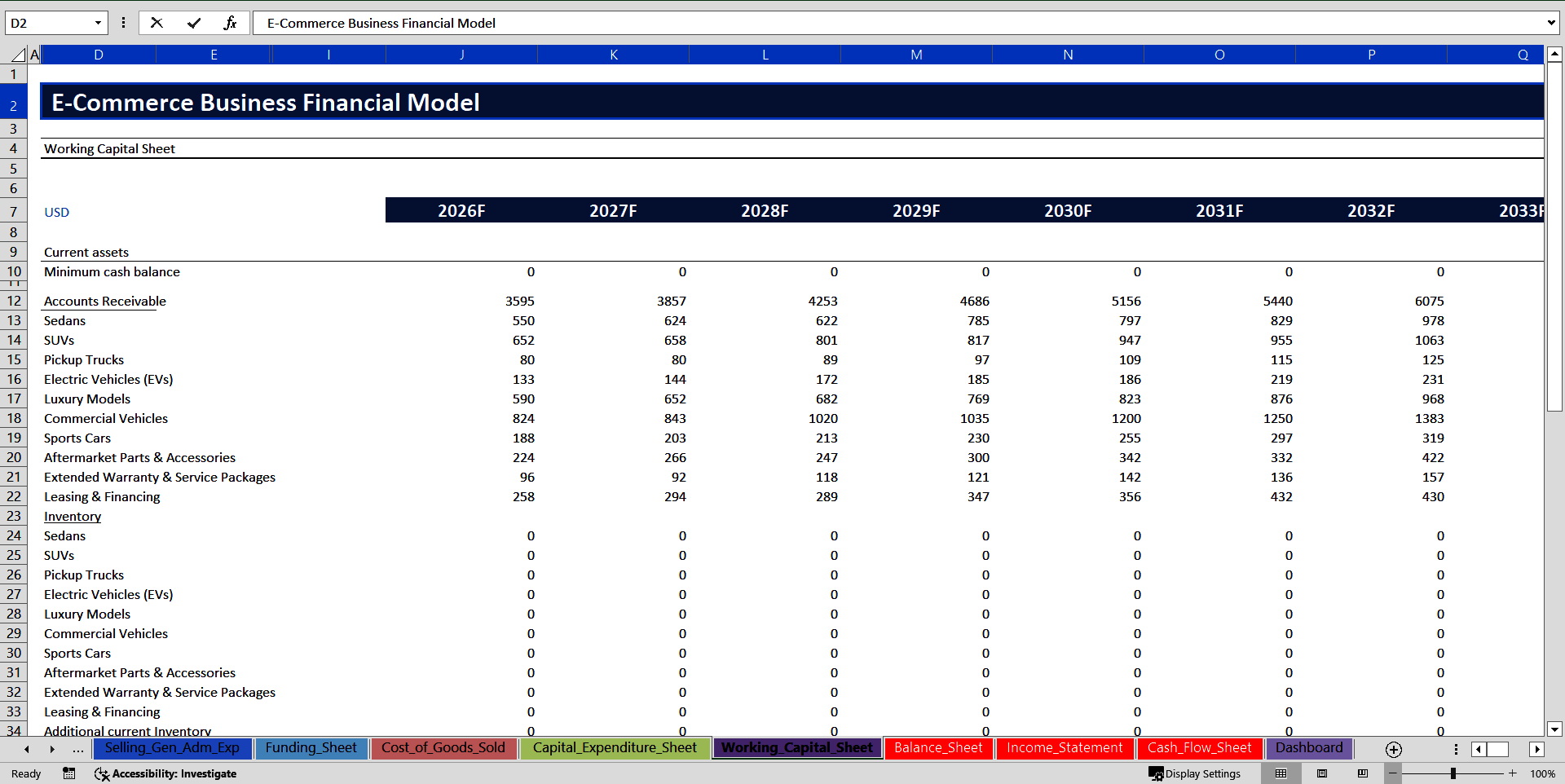1565x784 pixels.
Task: Select the Working Capital Sheet subtitle cell
Action: tap(109, 148)
